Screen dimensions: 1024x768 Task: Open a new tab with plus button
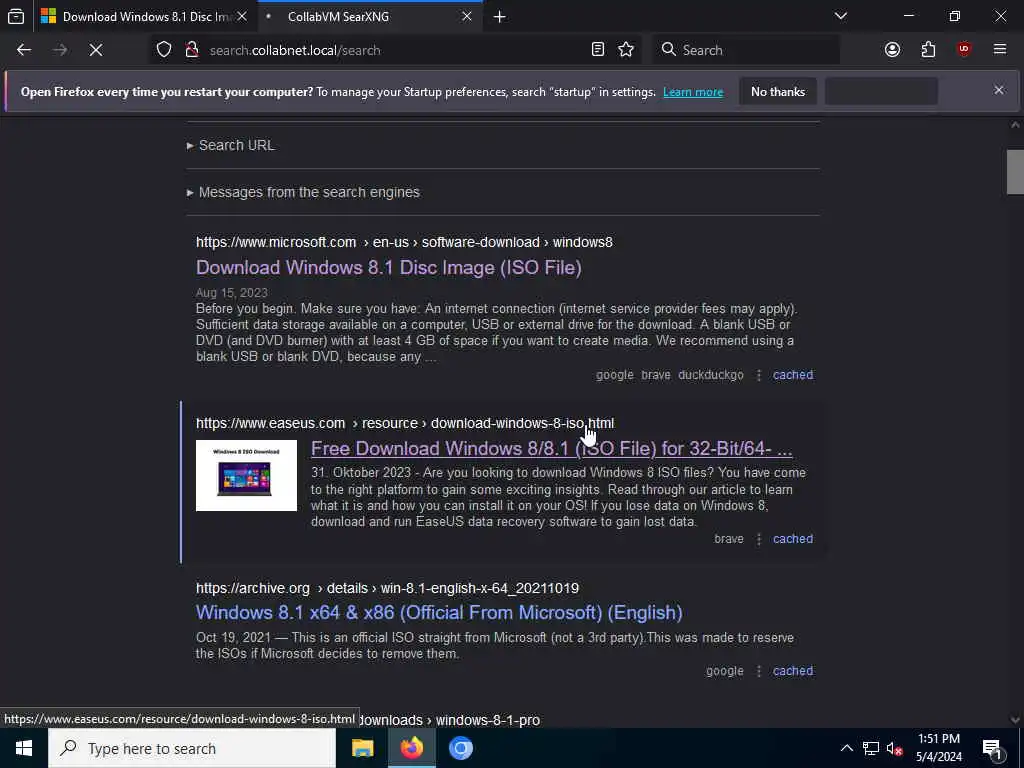[500, 17]
